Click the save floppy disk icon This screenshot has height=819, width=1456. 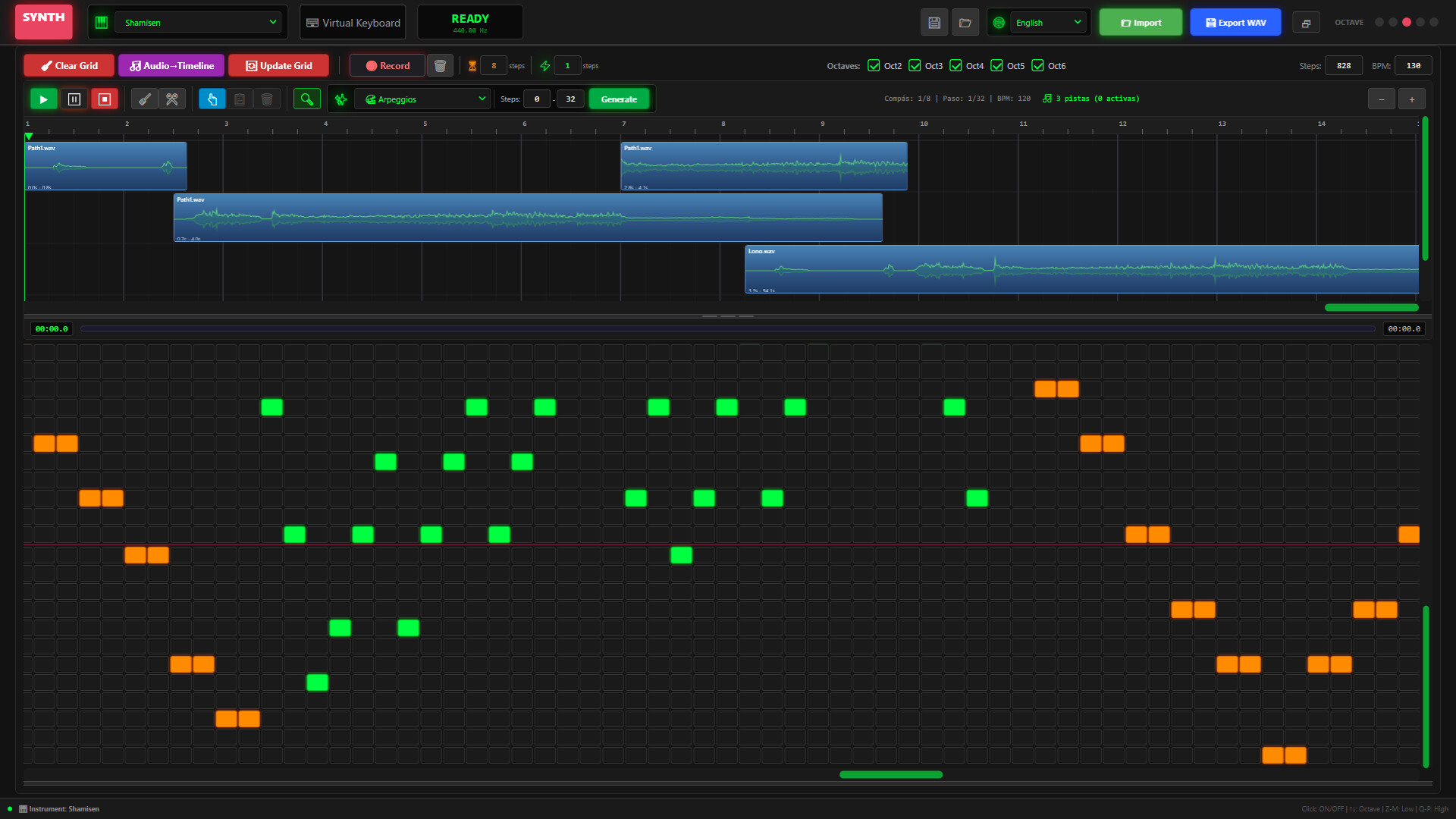(934, 23)
